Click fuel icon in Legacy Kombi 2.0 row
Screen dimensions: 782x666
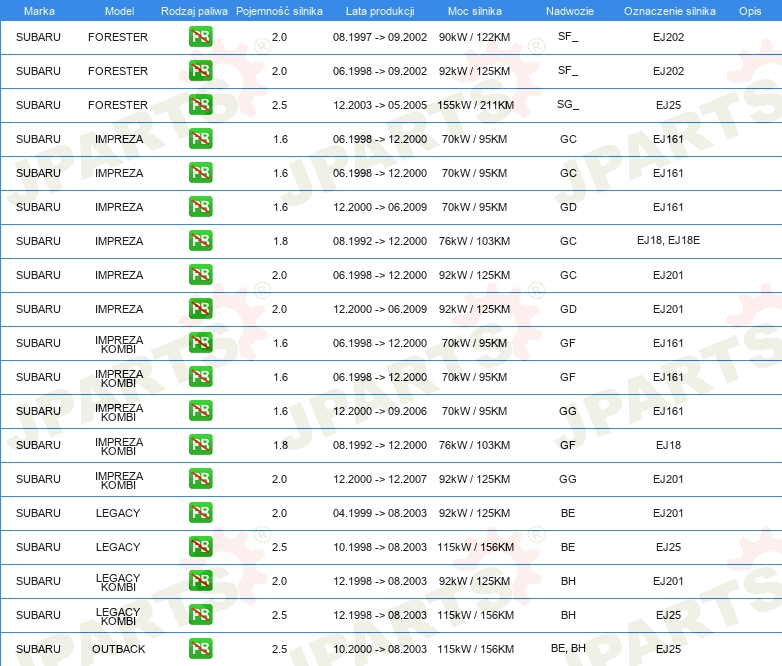[x=200, y=581]
